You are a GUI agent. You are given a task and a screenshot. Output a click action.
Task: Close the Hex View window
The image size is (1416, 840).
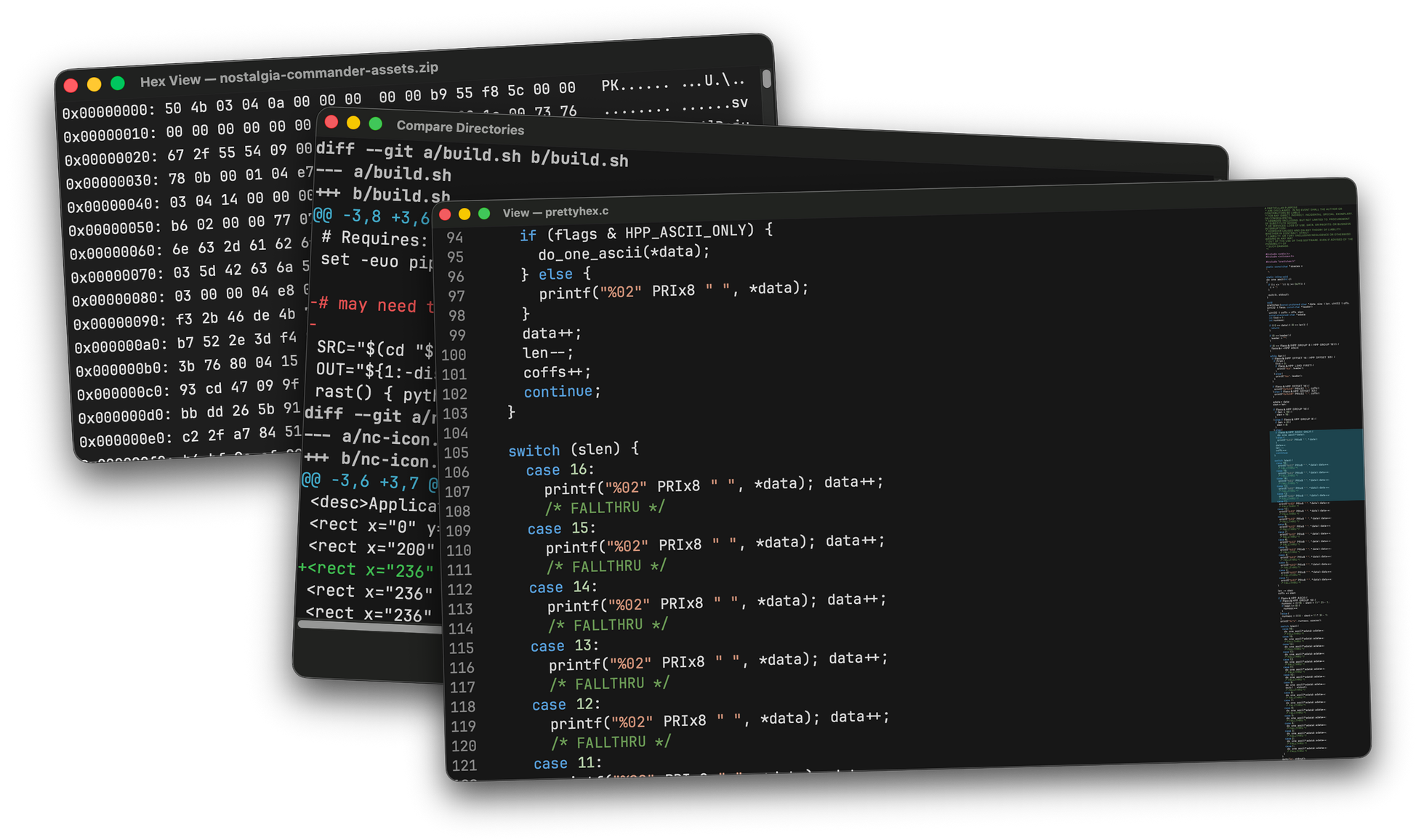point(71,86)
